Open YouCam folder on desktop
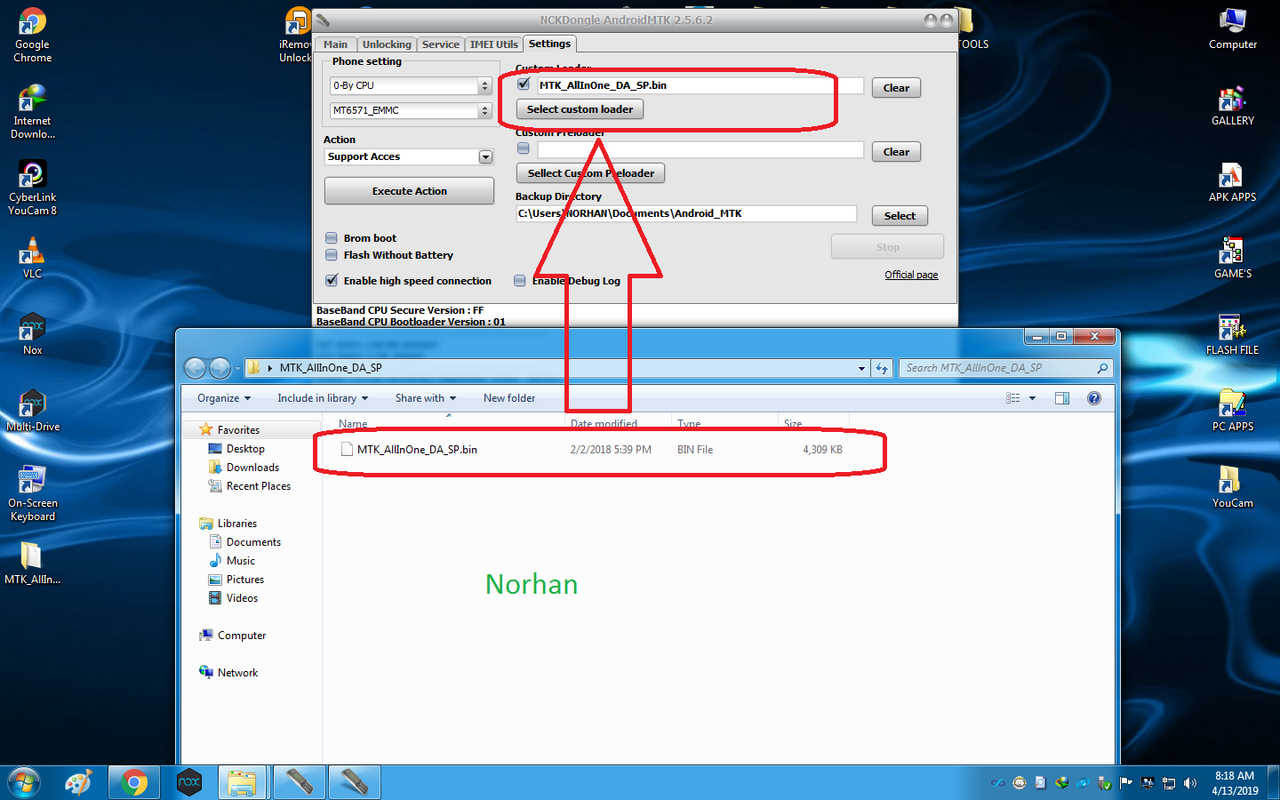This screenshot has width=1280, height=800. point(1232,487)
